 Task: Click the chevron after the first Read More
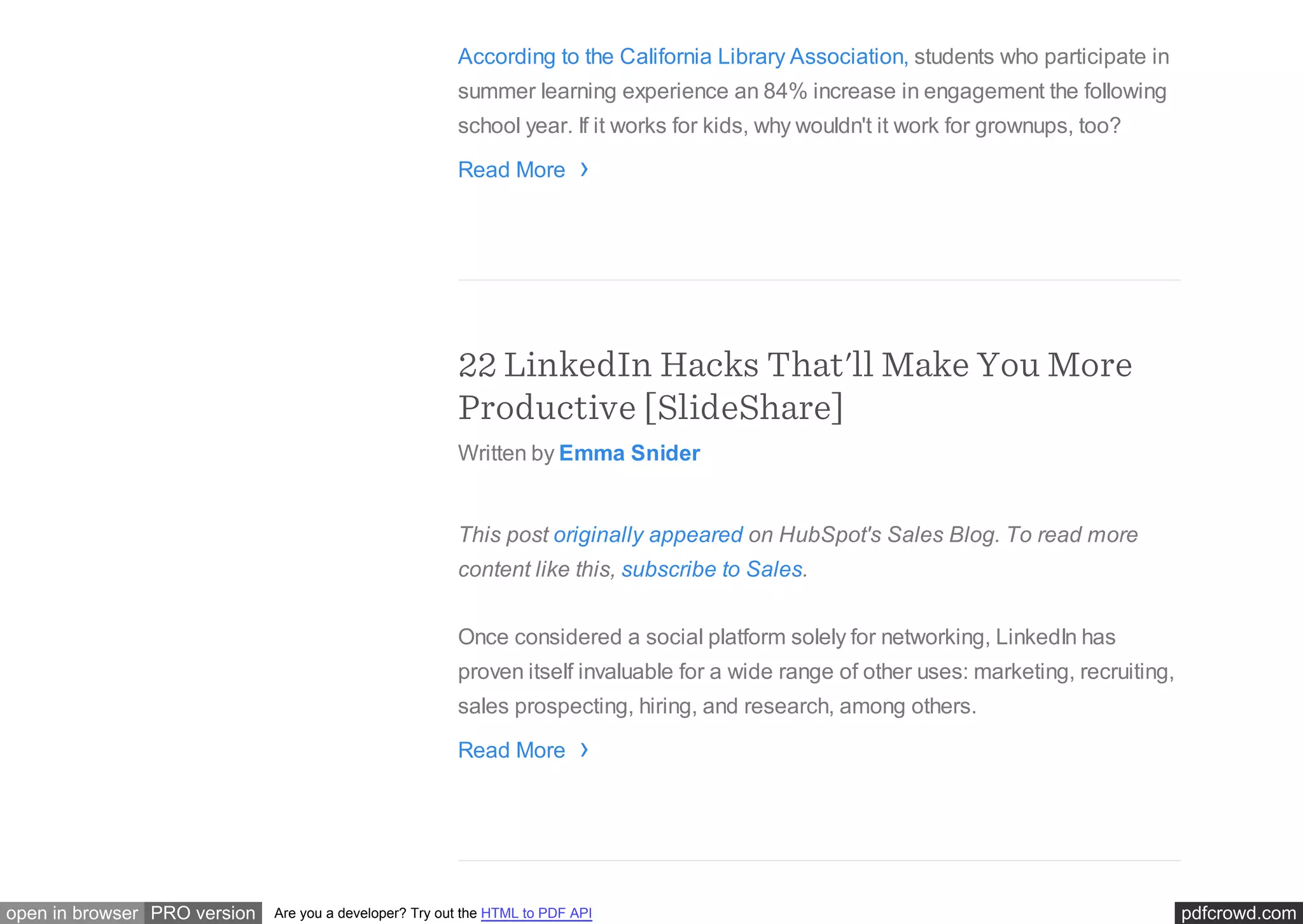click(584, 170)
